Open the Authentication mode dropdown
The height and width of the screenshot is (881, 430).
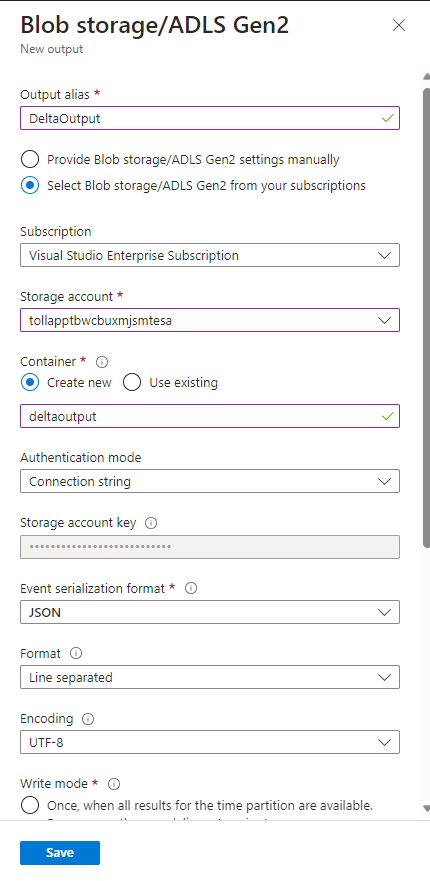210,482
